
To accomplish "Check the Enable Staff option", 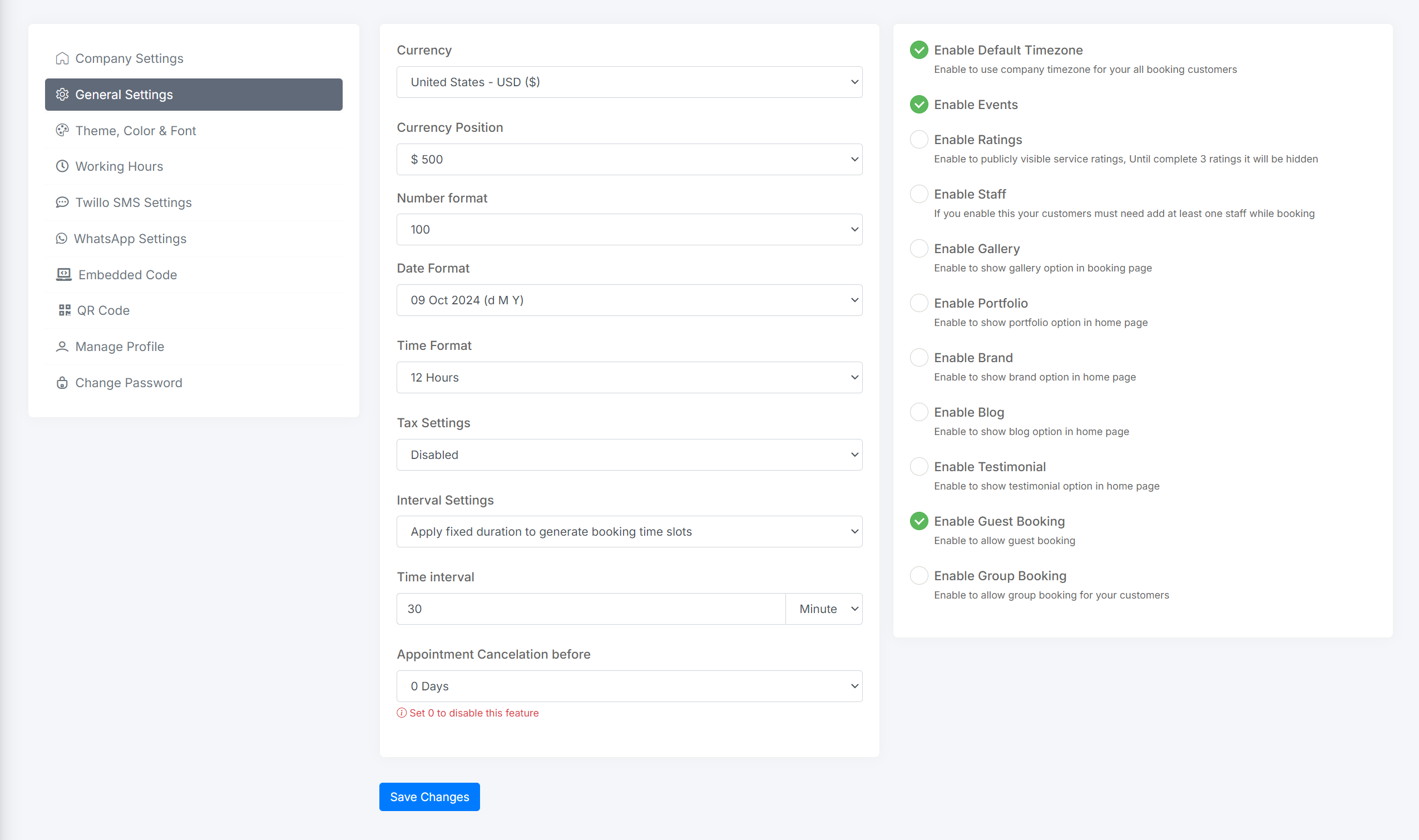I will point(918,194).
